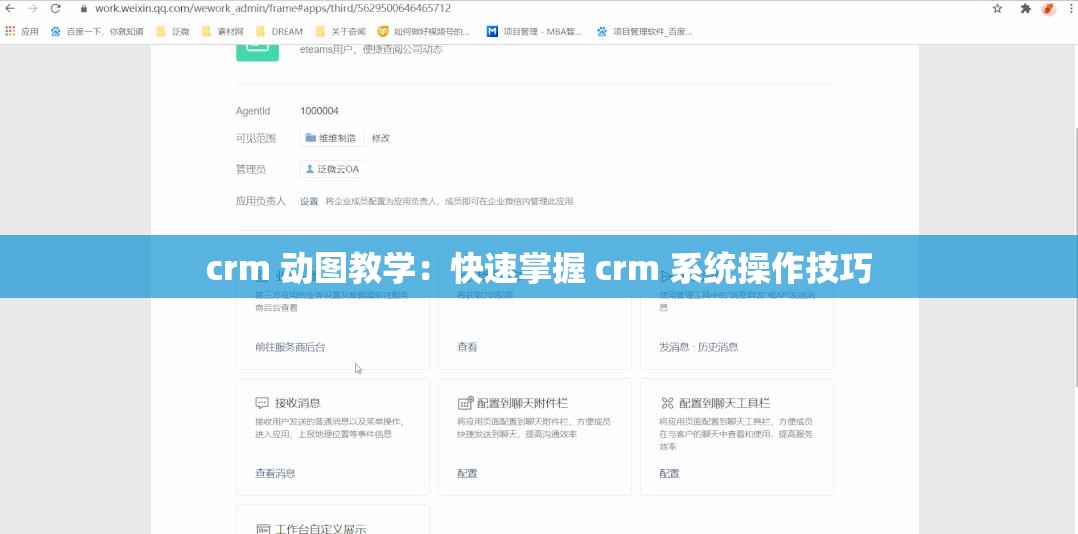Open the 素材网 bookmark folder

point(223,32)
